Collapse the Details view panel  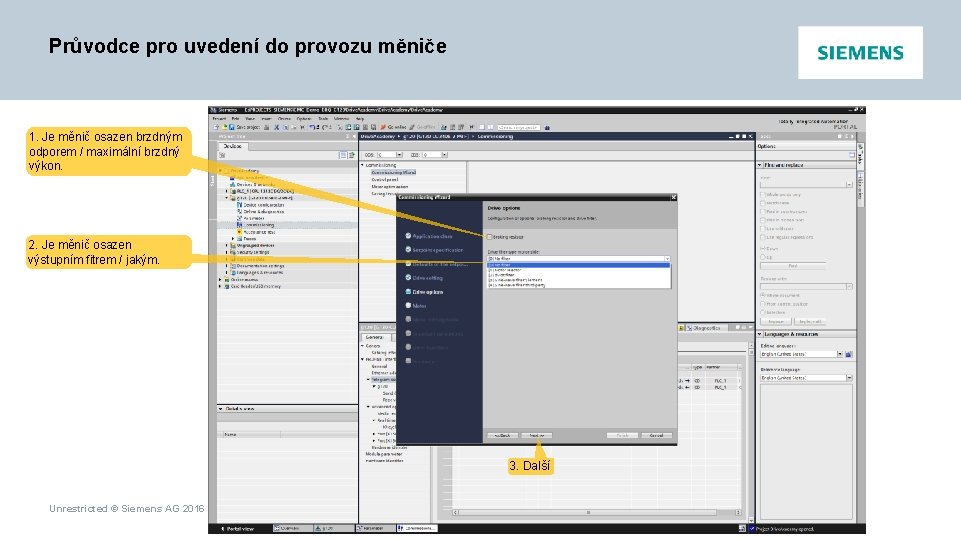[x=221, y=409]
